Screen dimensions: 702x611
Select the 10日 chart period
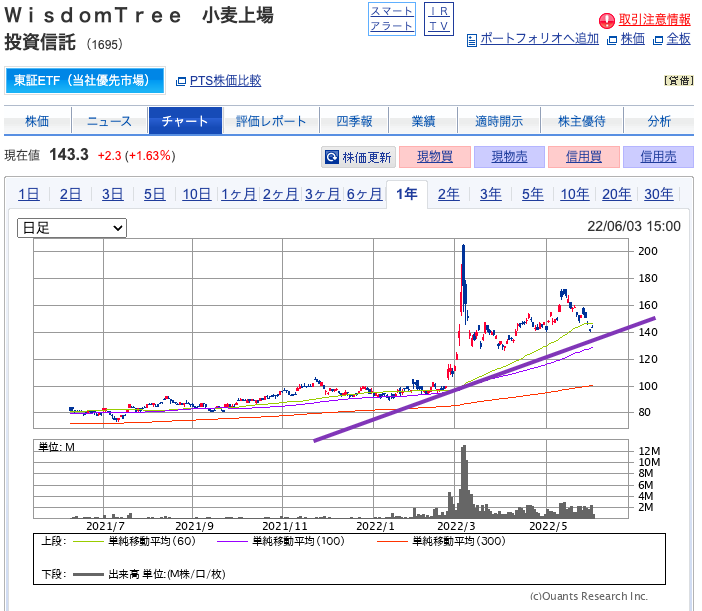[x=197, y=194]
